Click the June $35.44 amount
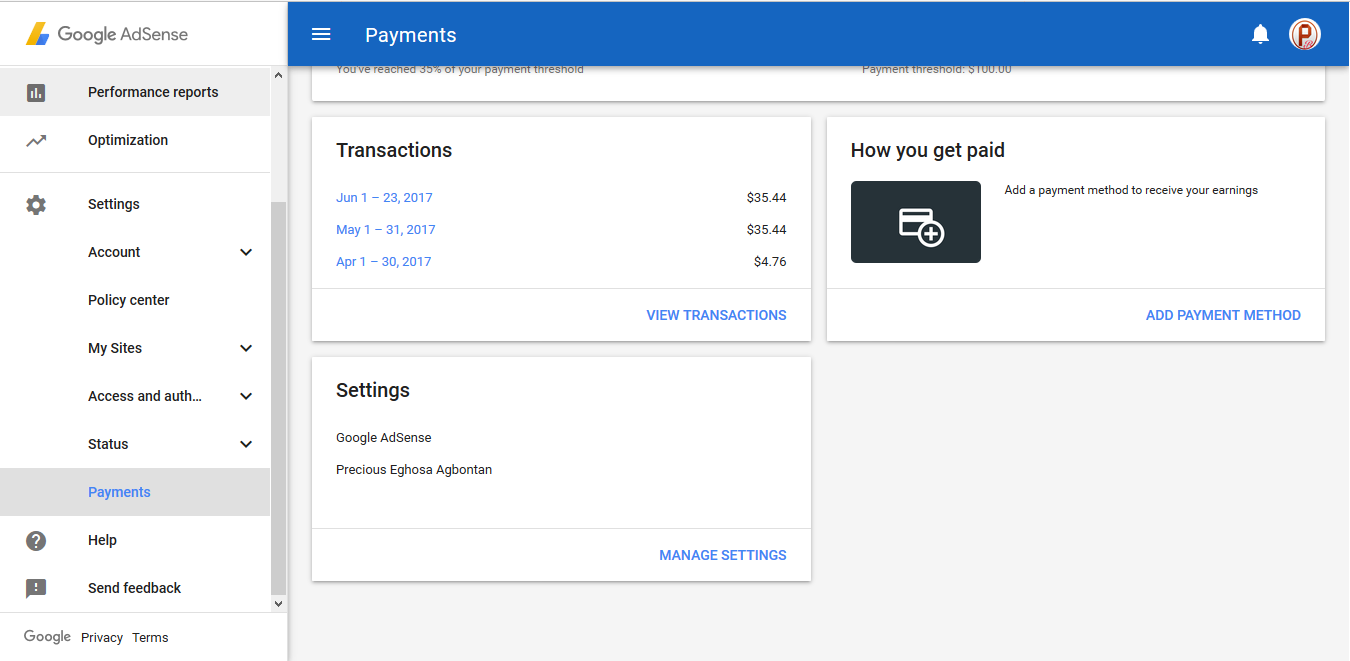The image size is (1350, 661). point(767,198)
